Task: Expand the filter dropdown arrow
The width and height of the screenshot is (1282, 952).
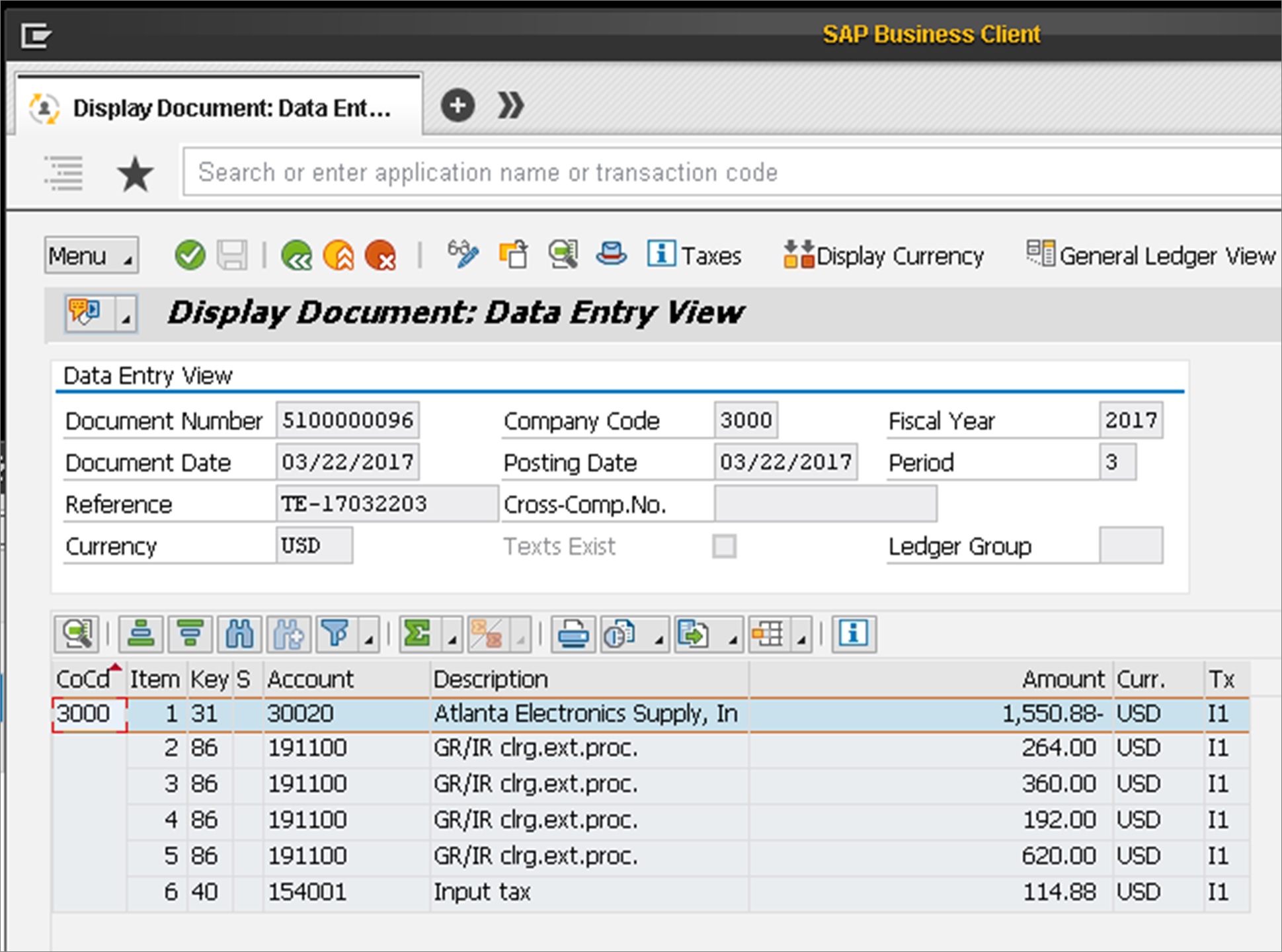Action: [x=369, y=636]
